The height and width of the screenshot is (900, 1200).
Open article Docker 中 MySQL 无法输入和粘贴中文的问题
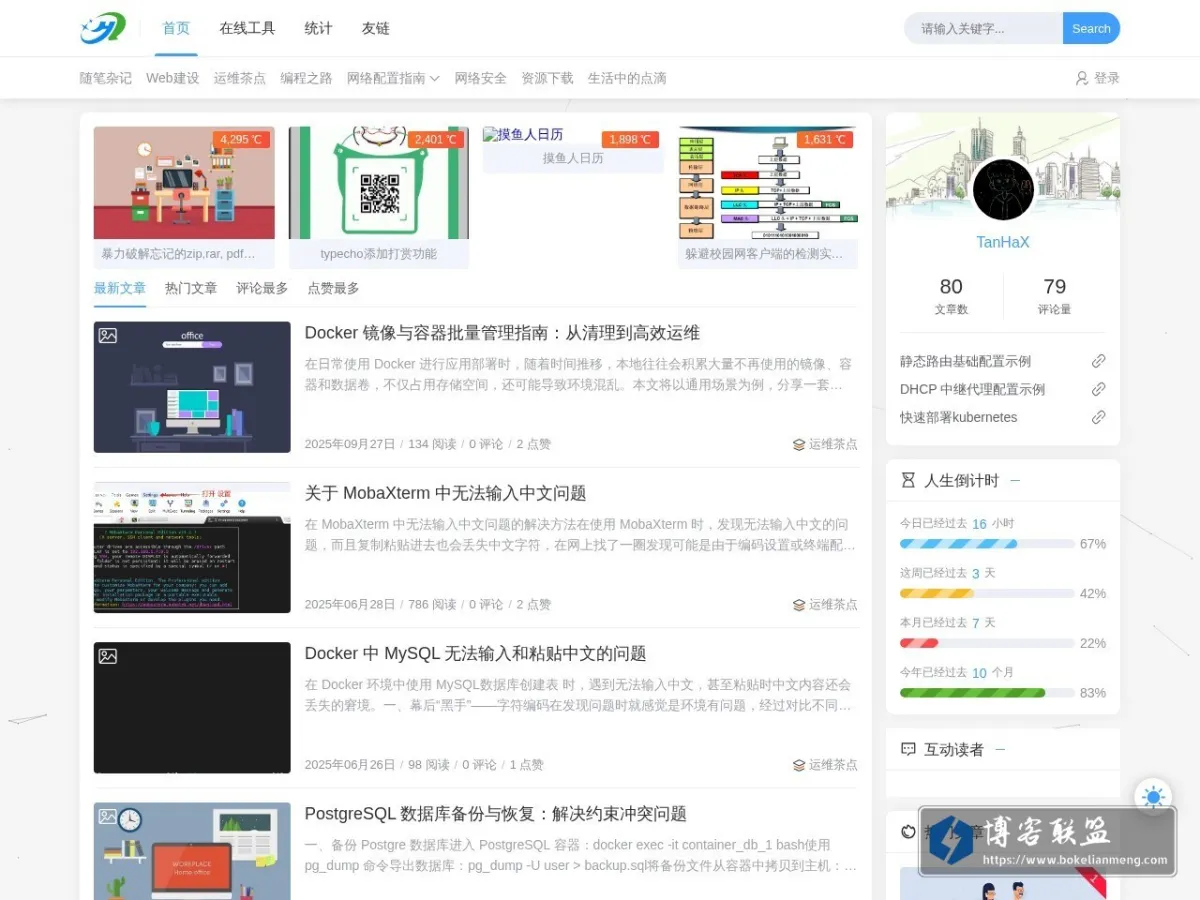pyautogui.click(x=475, y=653)
